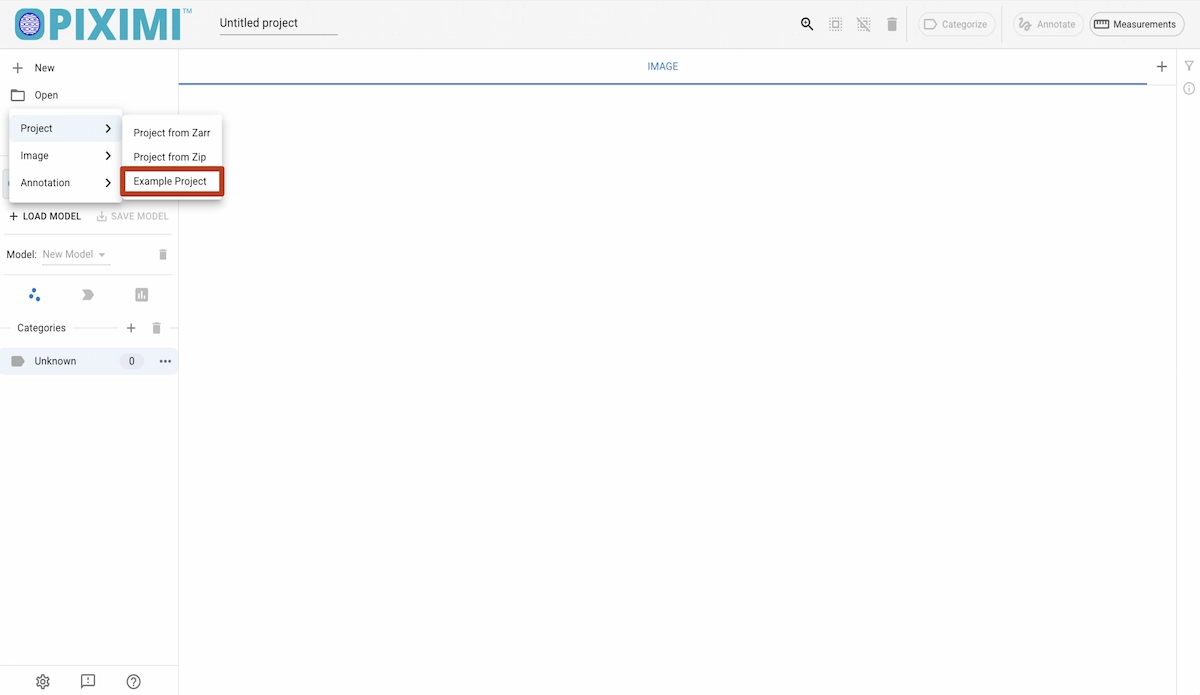Click the Annotate button
Screen dimensions: 1200x695
point(1048,24)
